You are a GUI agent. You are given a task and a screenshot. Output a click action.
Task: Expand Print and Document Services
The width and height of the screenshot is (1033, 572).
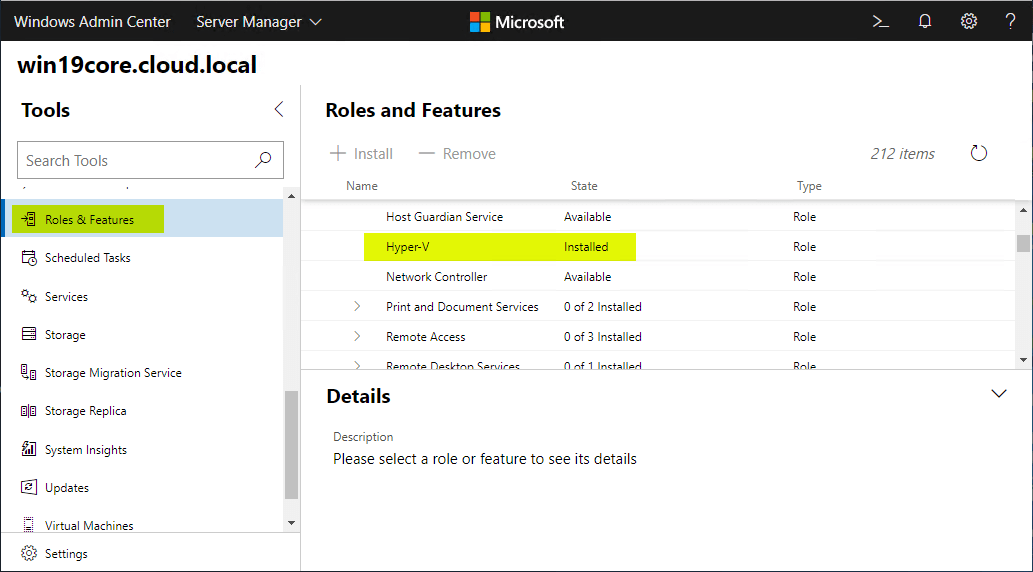357,306
